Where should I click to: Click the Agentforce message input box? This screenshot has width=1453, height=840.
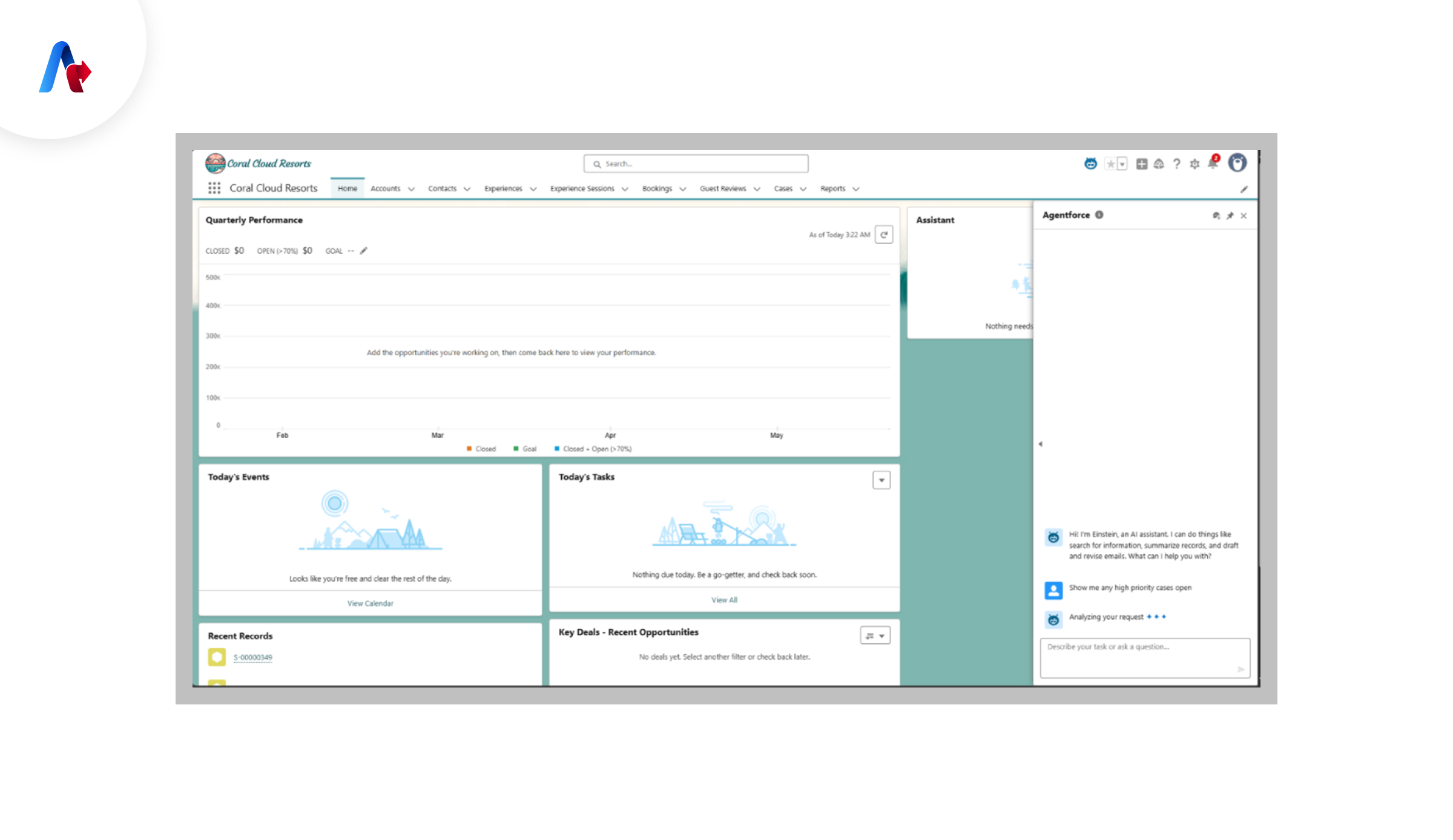pos(1145,658)
